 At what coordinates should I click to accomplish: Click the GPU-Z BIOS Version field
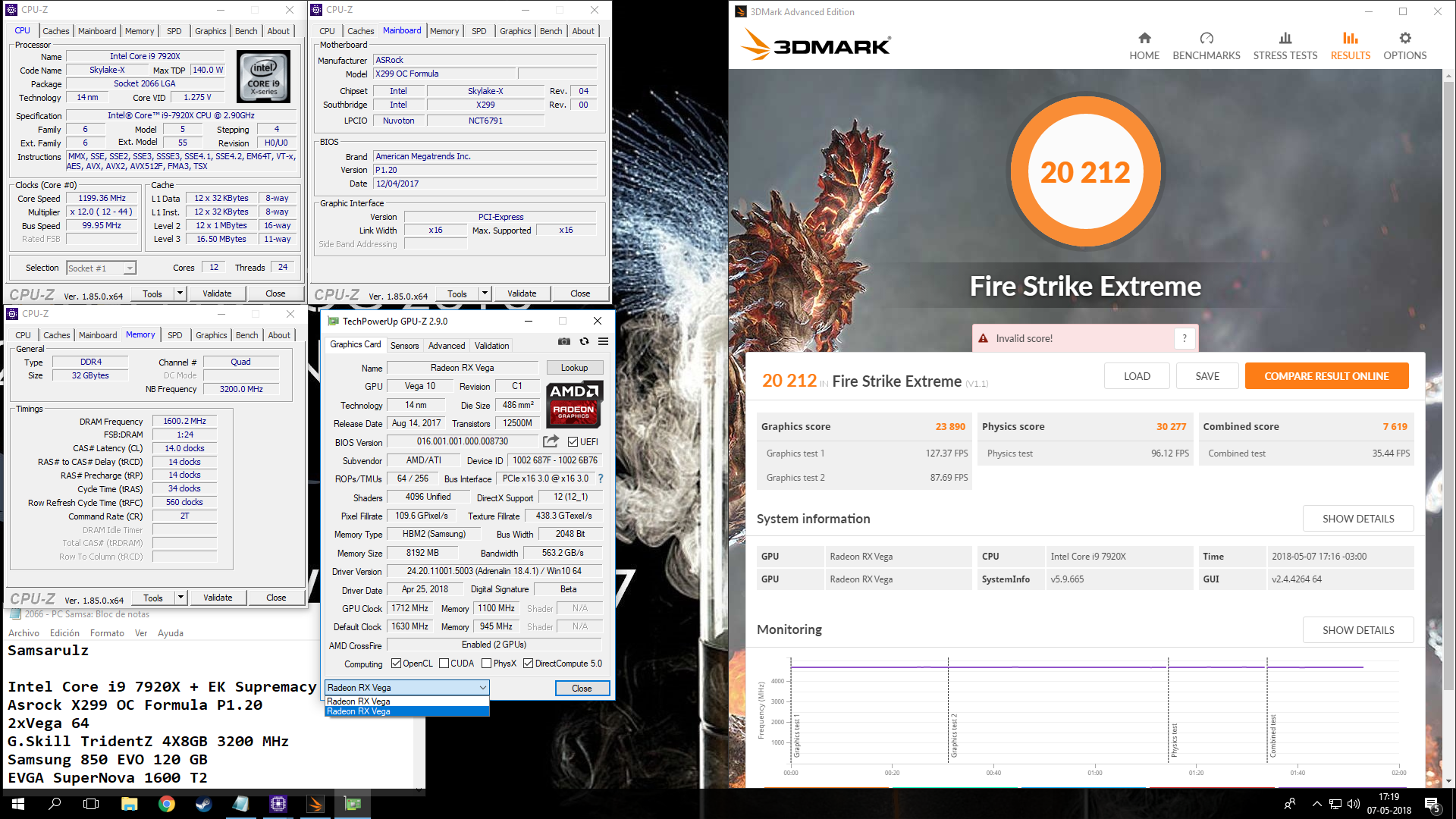point(463,441)
